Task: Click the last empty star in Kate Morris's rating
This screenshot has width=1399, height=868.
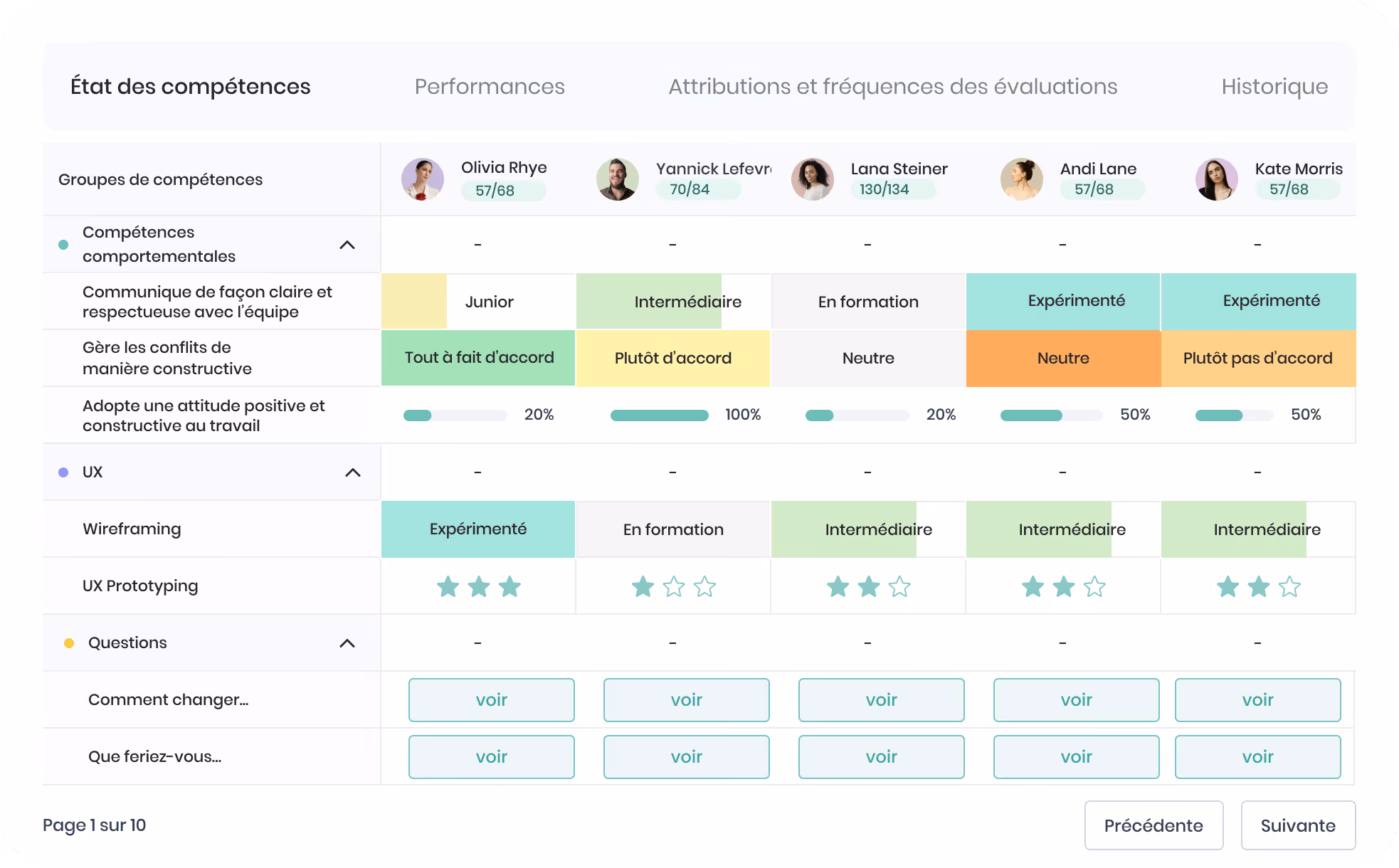Action: (x=1289, y=587)
